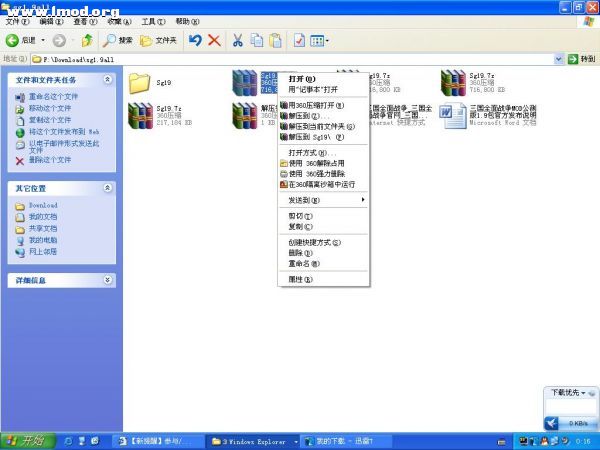Collapse the 文件和文件夹任务 panel
Screen dimensions: 600x450
click(x=108, y=78)
